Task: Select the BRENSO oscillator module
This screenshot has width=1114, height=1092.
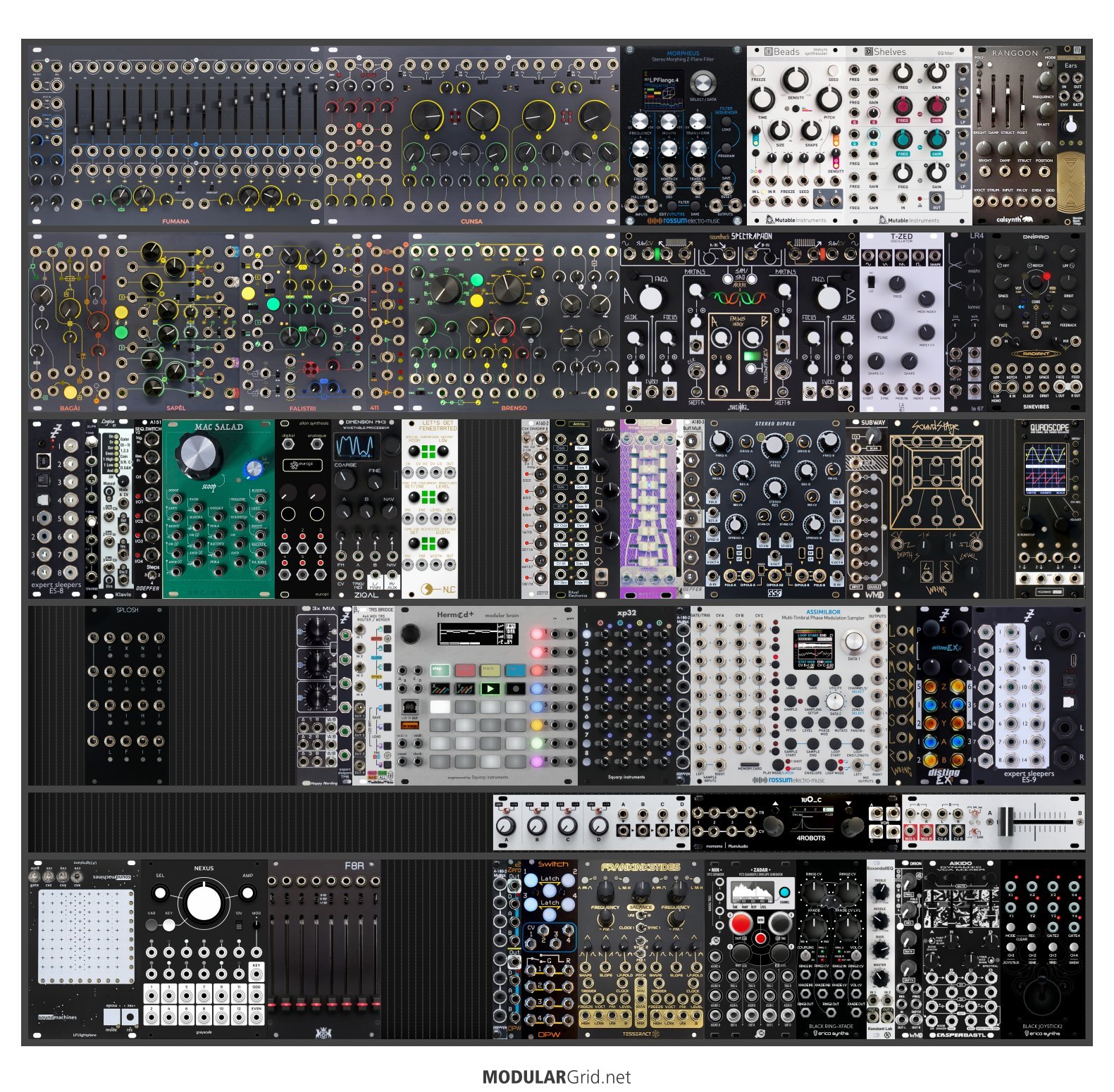Action: pos(514,323)
